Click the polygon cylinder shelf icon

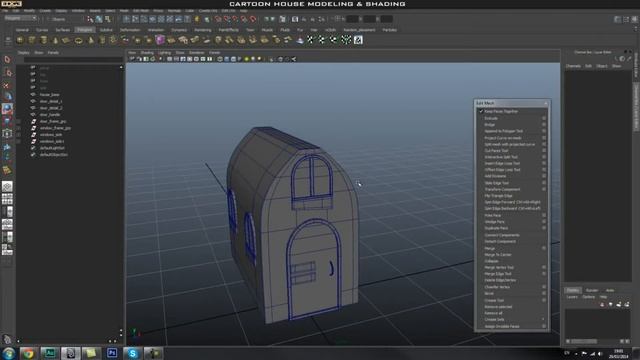[x=43, y=40]
